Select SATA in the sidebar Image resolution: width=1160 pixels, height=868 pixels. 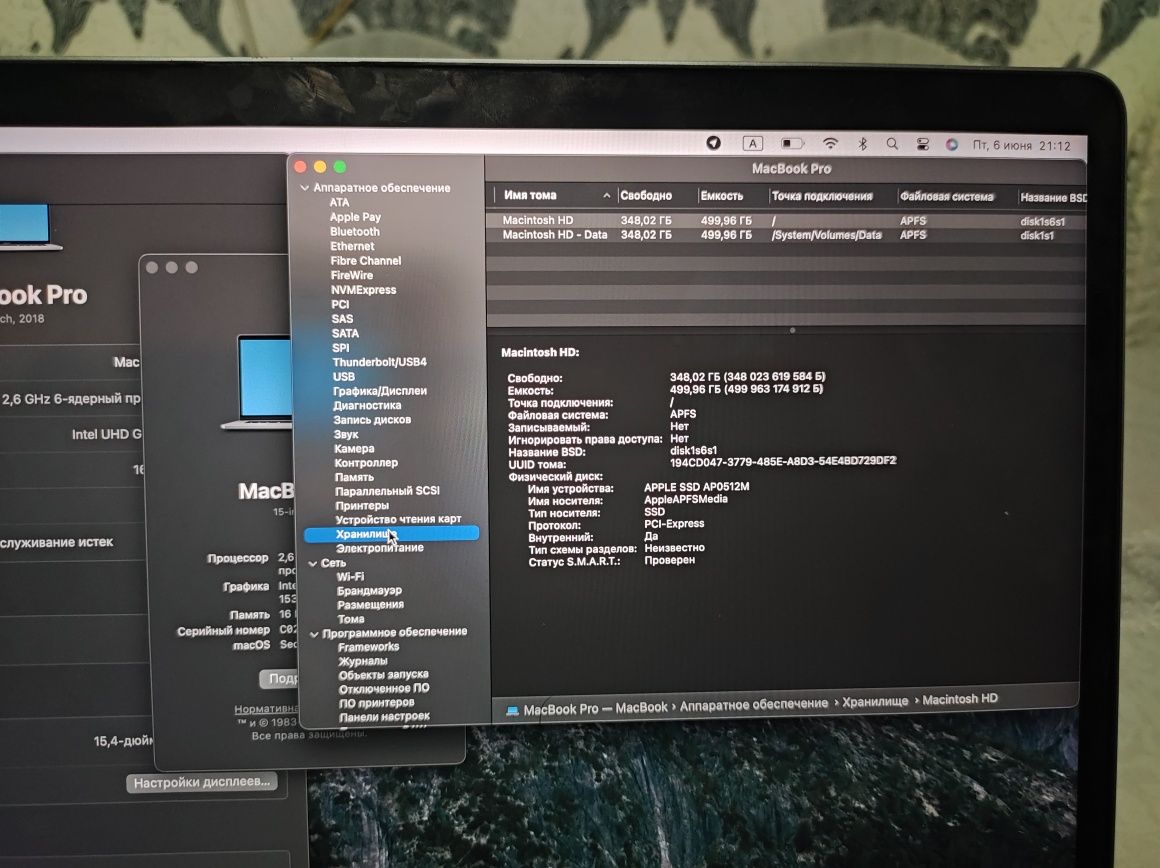tap(345, 333)
